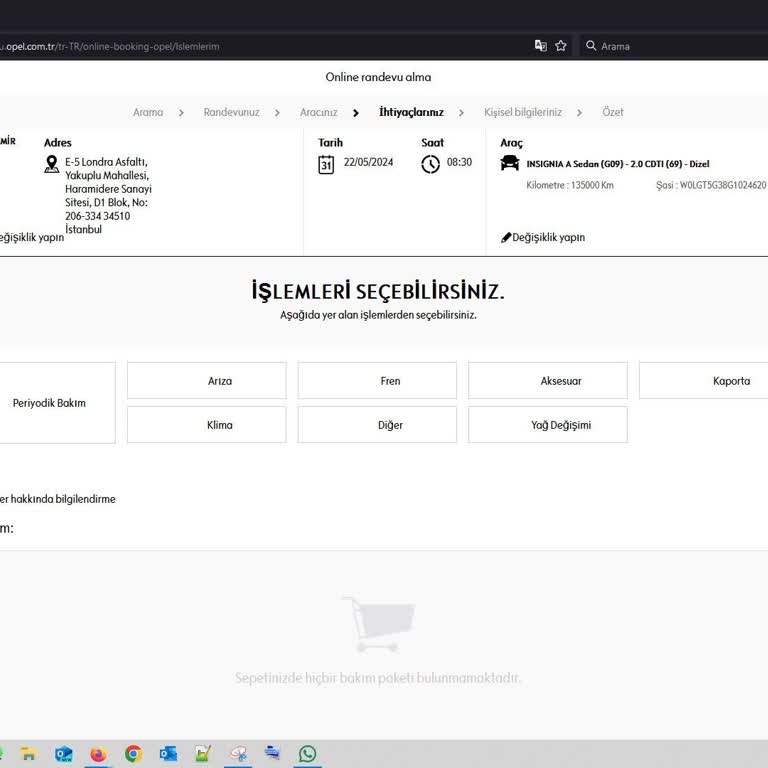Select the Periyodik Bakım service option
This screenshot has height=768, width=768.
(50, 403)
